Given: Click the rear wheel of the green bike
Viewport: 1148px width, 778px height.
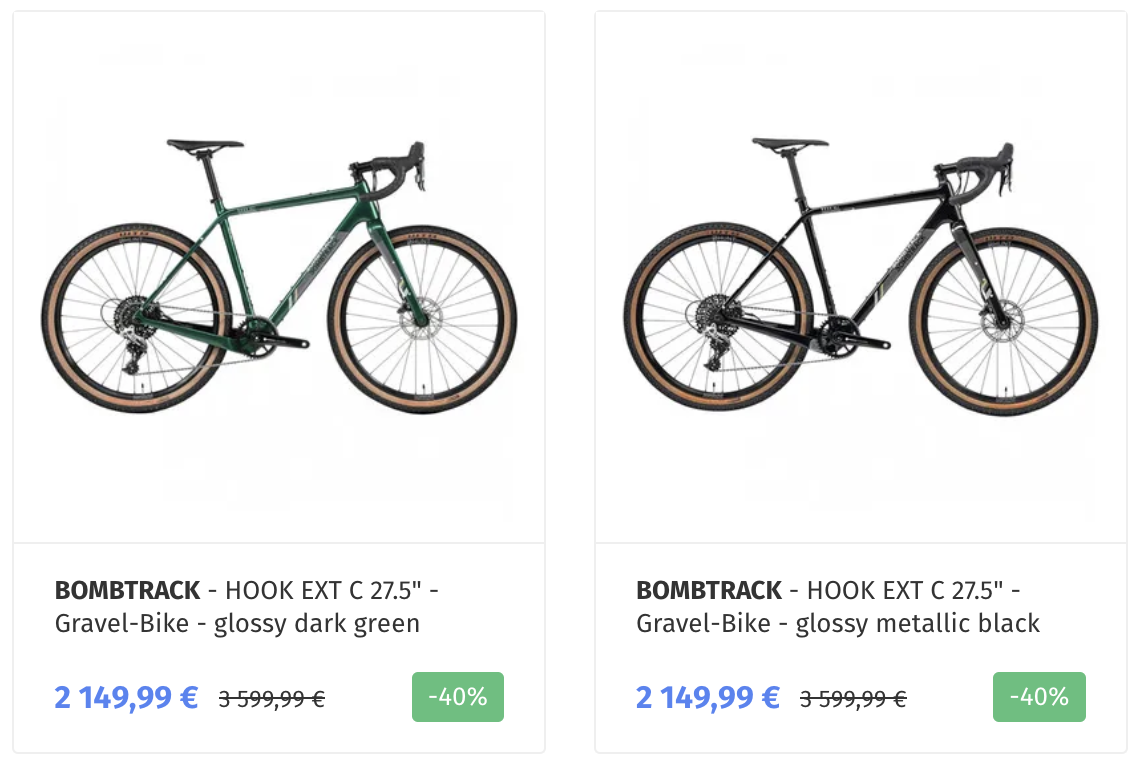Looking at the screenshot, I should pos(136,319).
